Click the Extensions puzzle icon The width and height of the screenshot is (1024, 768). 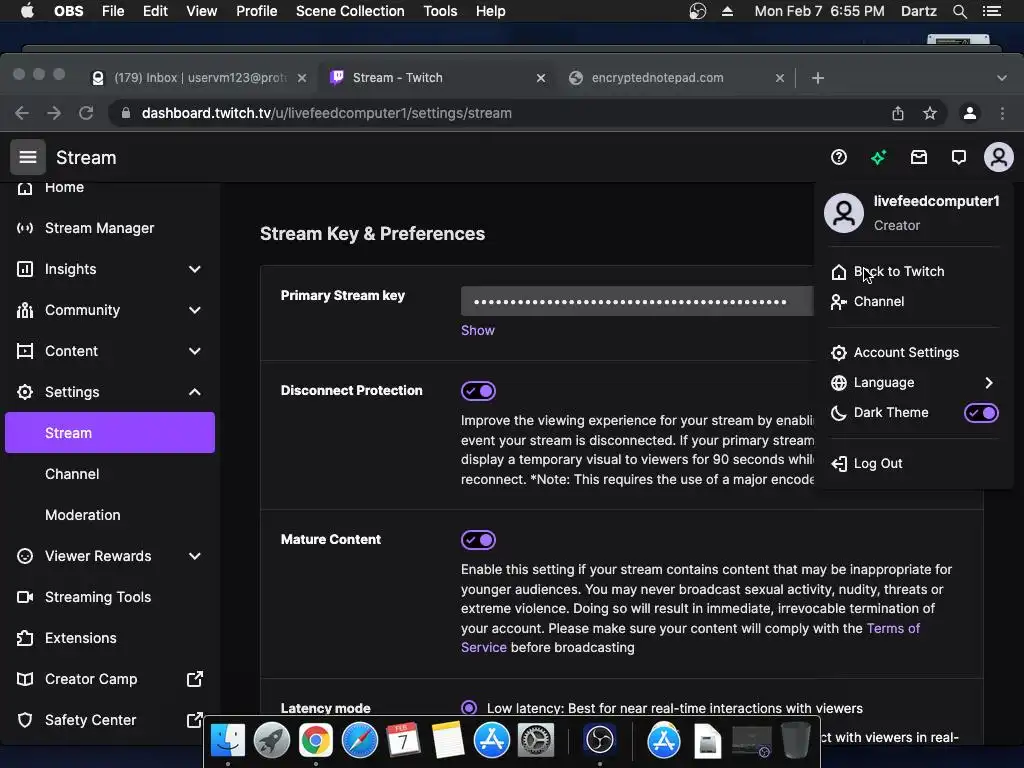pyautogui.click(x=25, y=638)
